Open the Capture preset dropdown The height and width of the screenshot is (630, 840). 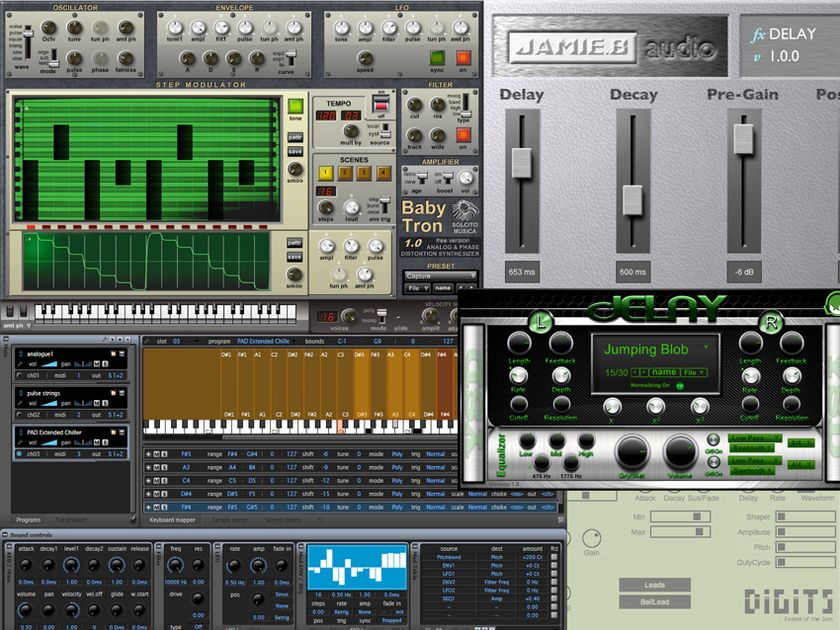click(442, 277)
